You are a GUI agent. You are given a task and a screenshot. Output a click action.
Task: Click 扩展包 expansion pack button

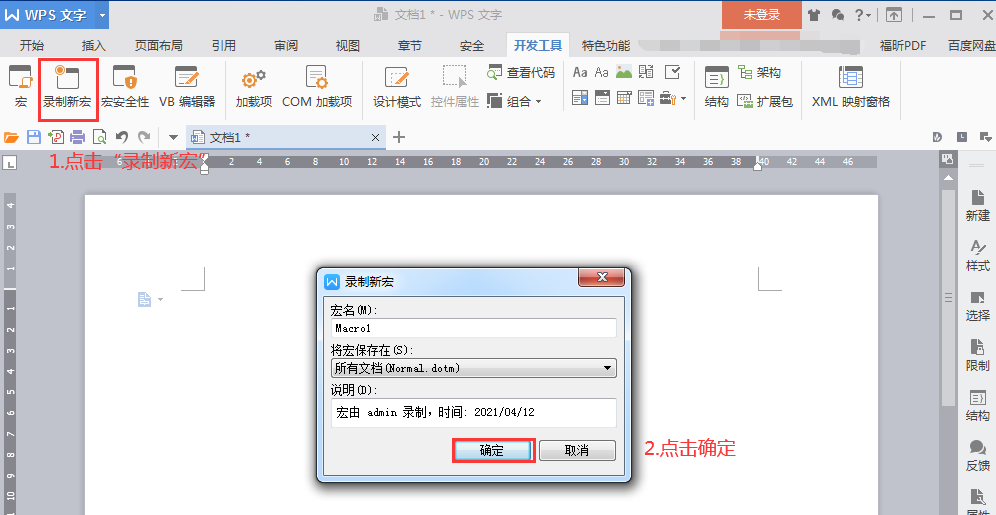765,101
